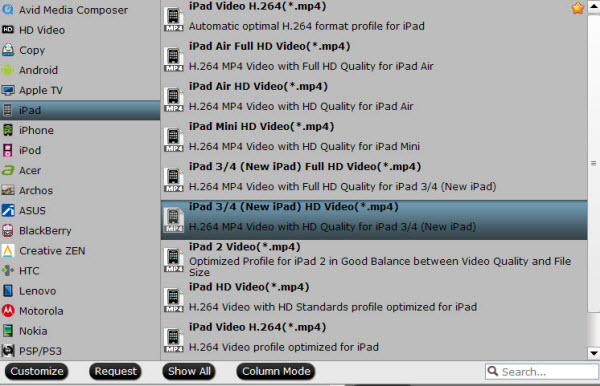The width and height of the screenshot is (600, 386).
Task: Click the Copy category icon
Action: click(8, 50)
